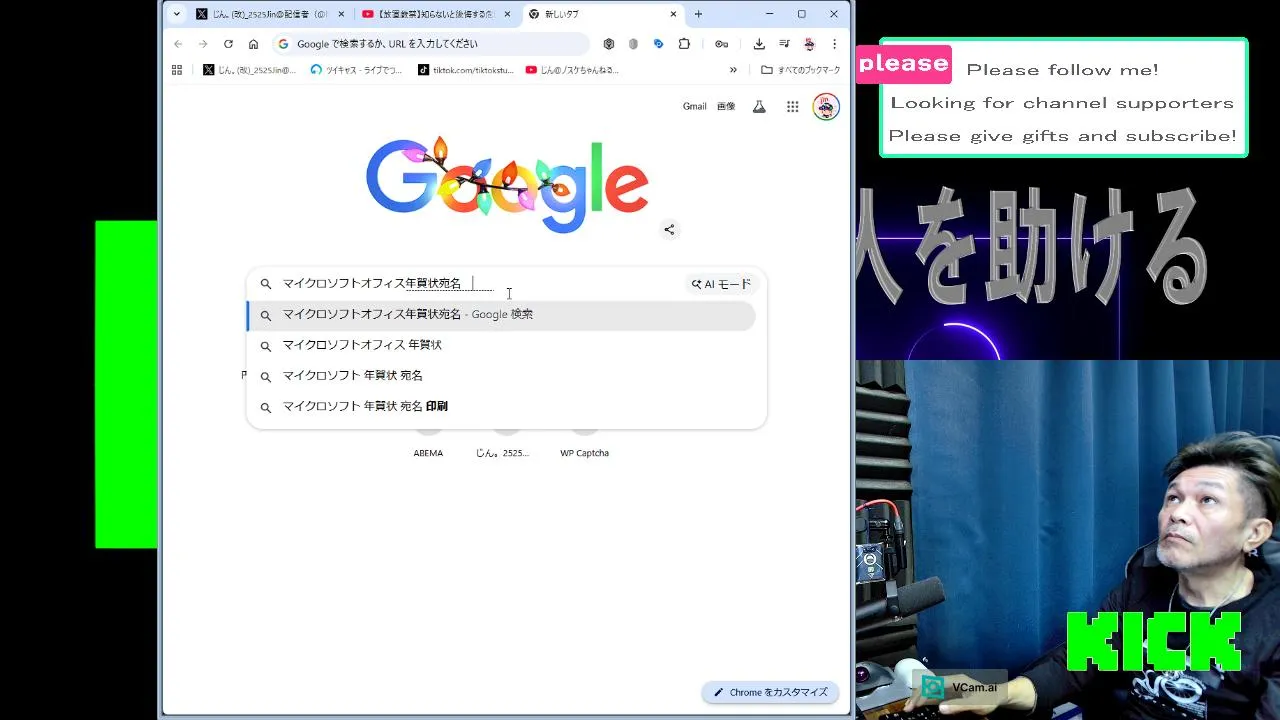The image size is (1280, 720).
Task: Minimize the Chrome window
Action: pyautogui.click(x=769, y=14)
